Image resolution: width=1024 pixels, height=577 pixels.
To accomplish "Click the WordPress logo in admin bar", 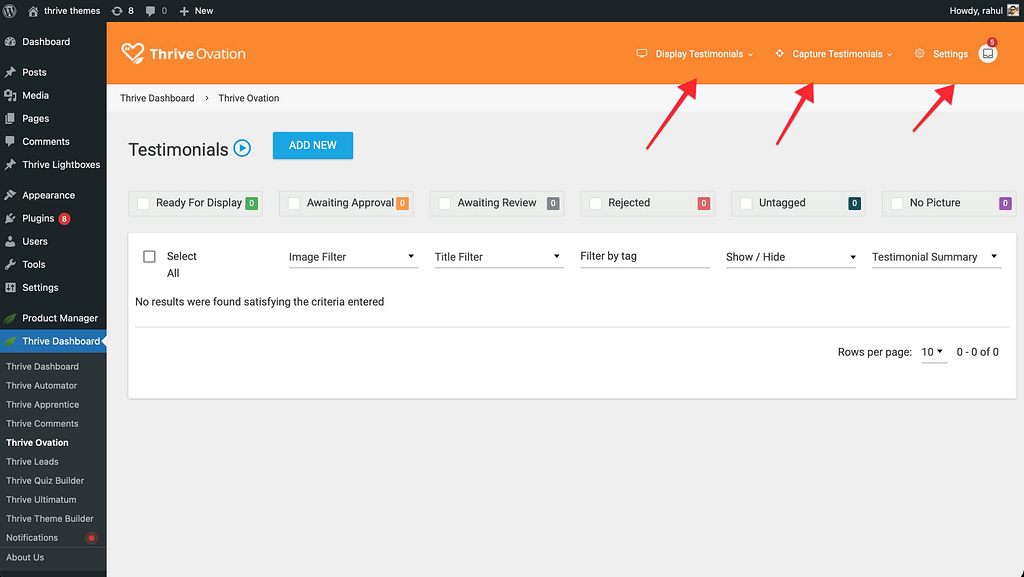I will (x=12, y=10).
